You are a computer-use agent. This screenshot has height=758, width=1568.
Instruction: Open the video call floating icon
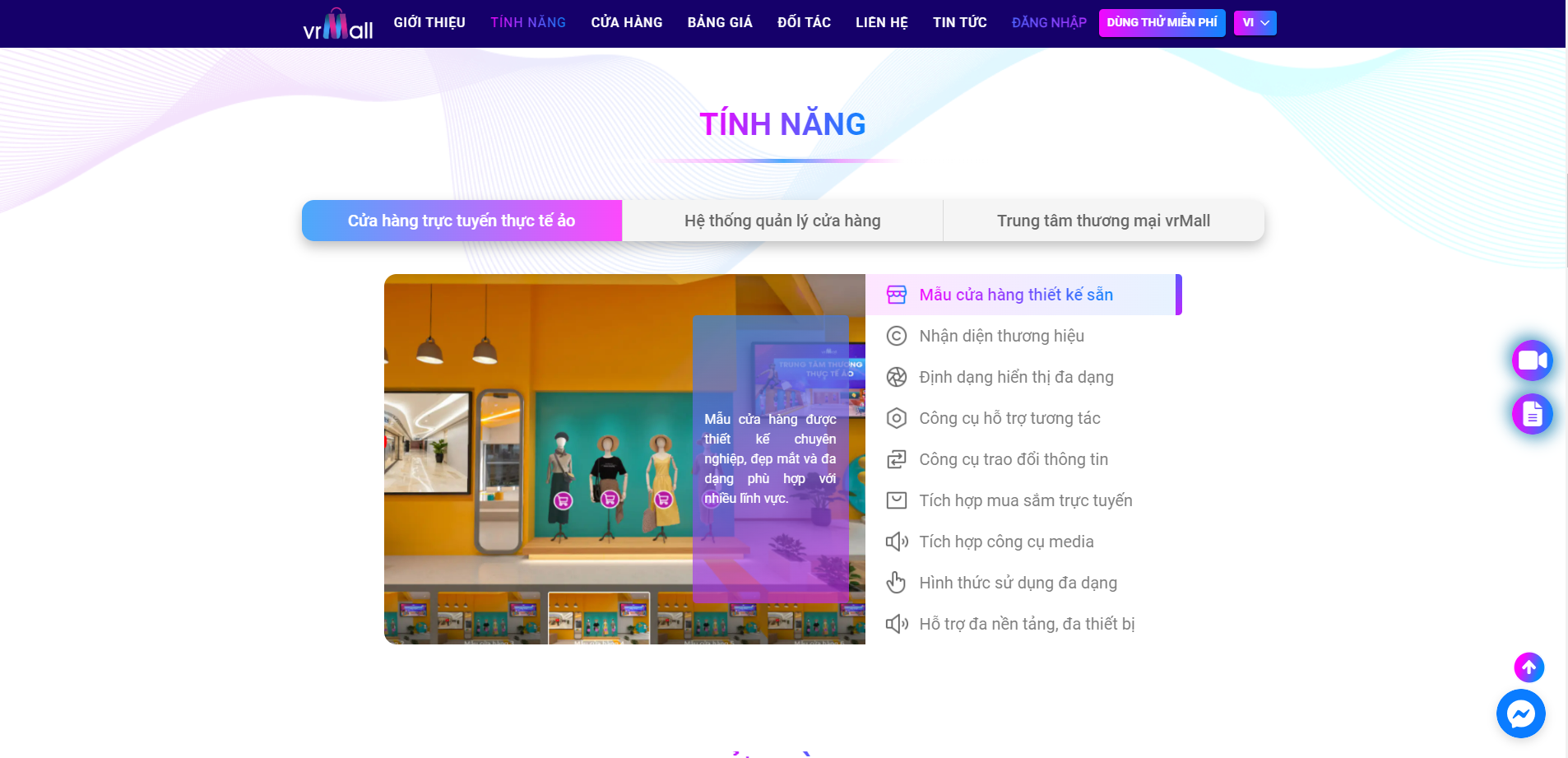[1532, 360]
